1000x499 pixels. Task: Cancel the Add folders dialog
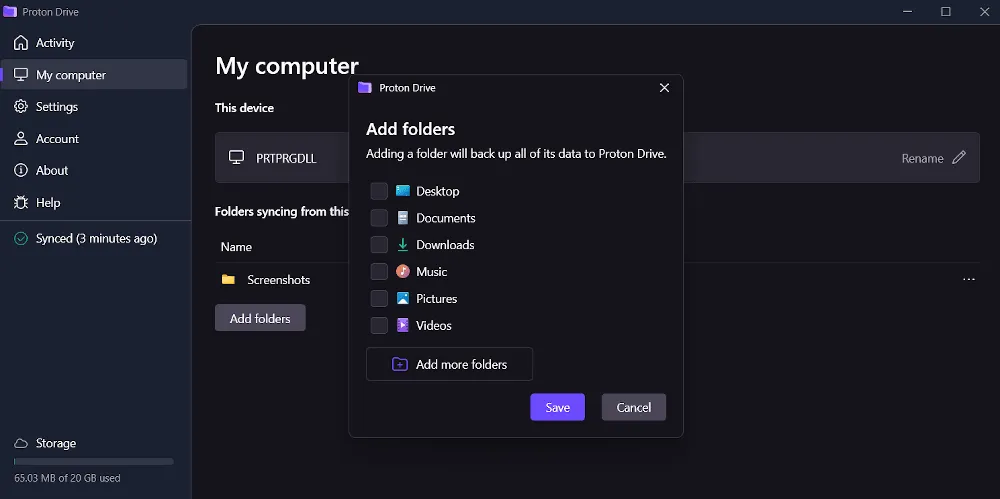(x=633, y=407)
